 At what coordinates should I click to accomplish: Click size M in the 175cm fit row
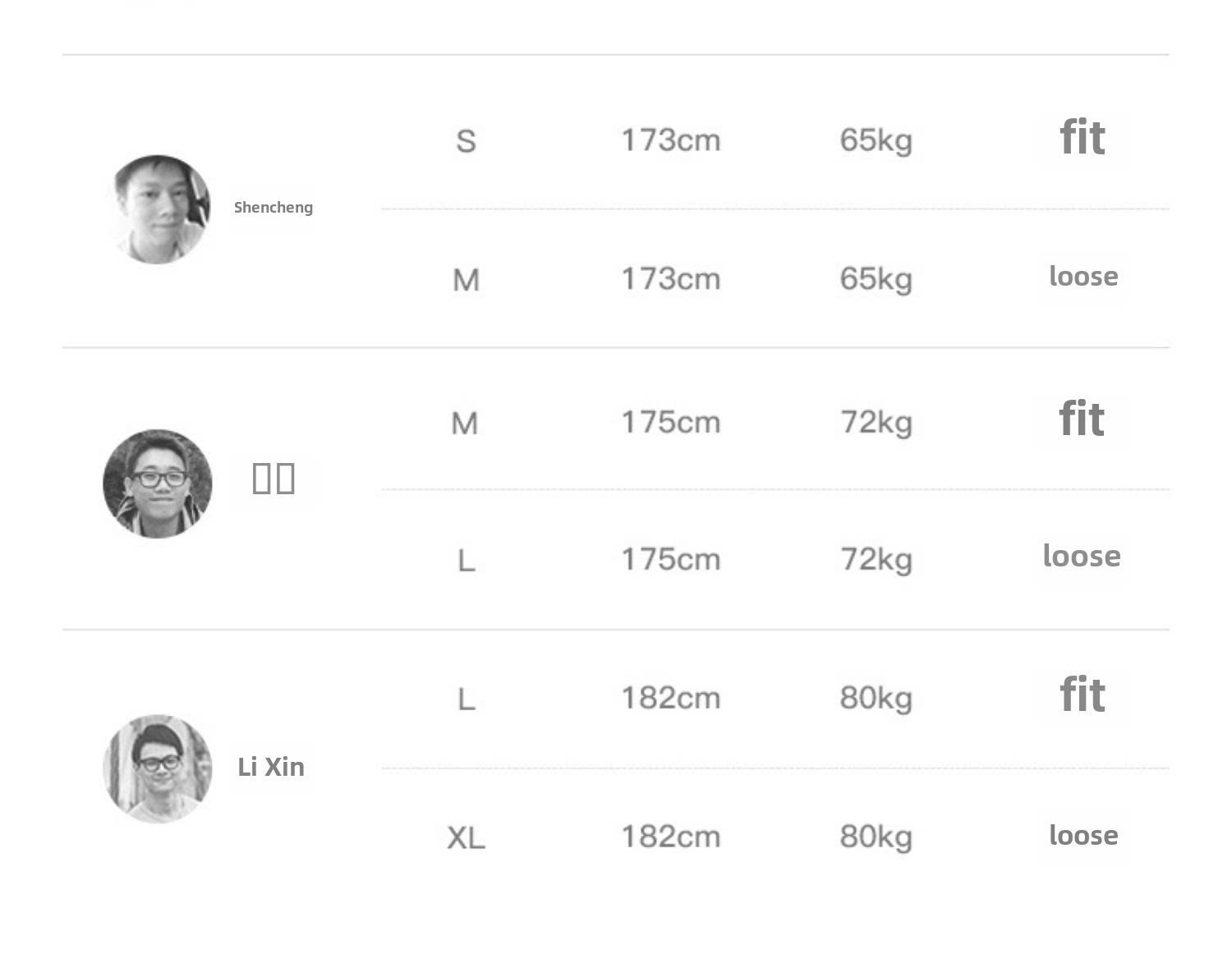[x=465, y=424]
